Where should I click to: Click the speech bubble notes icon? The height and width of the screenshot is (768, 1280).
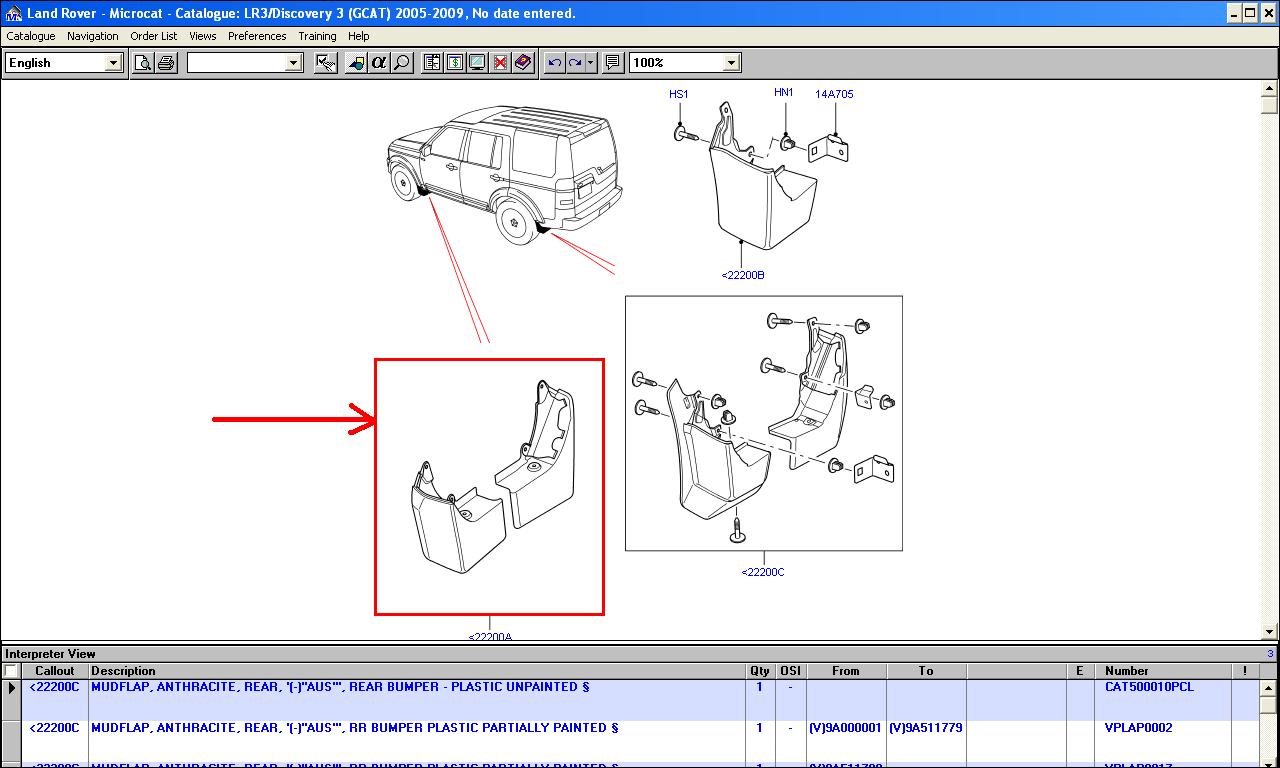613,63
